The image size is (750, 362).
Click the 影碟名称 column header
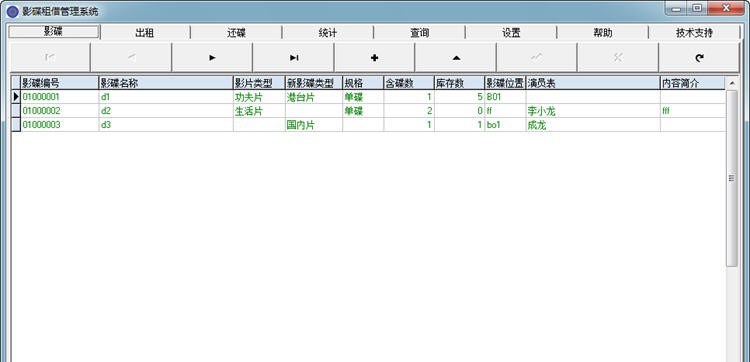[x=165, y=83]
